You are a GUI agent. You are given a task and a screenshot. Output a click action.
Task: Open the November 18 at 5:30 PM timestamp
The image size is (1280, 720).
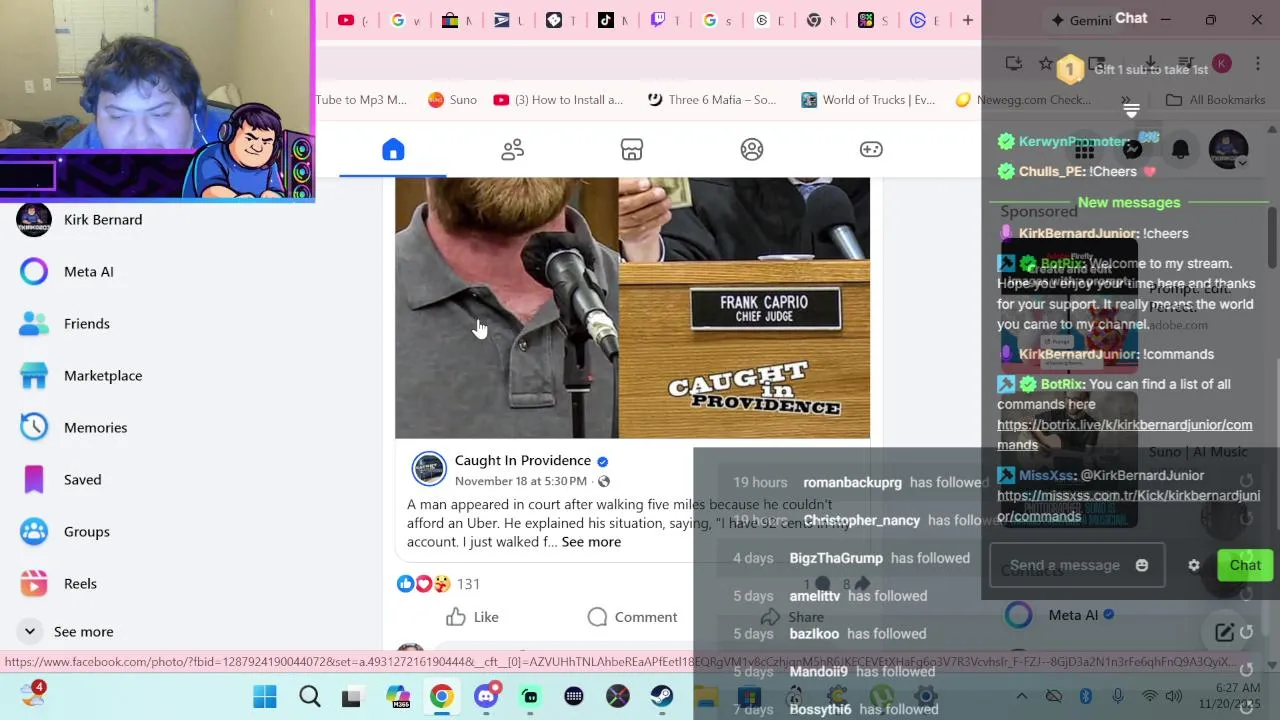tap(520, 481)
